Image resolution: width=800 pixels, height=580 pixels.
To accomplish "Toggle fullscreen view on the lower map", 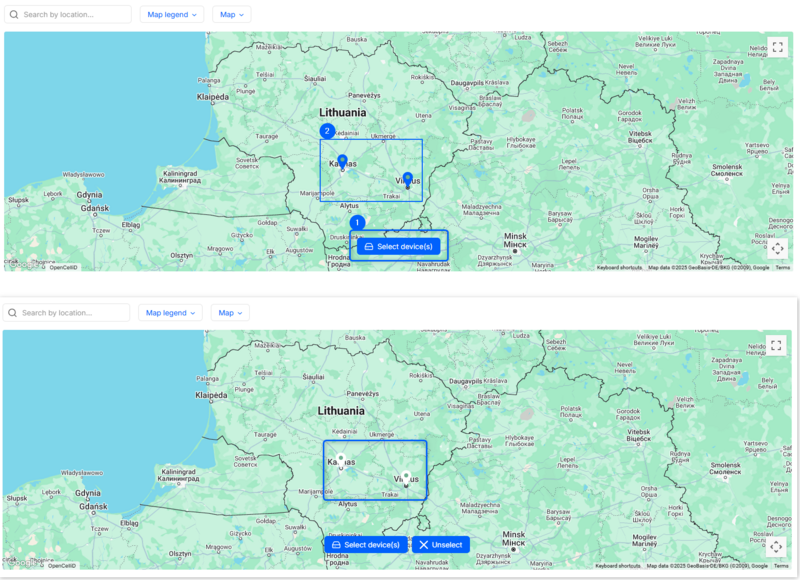I will click(777, 343).
